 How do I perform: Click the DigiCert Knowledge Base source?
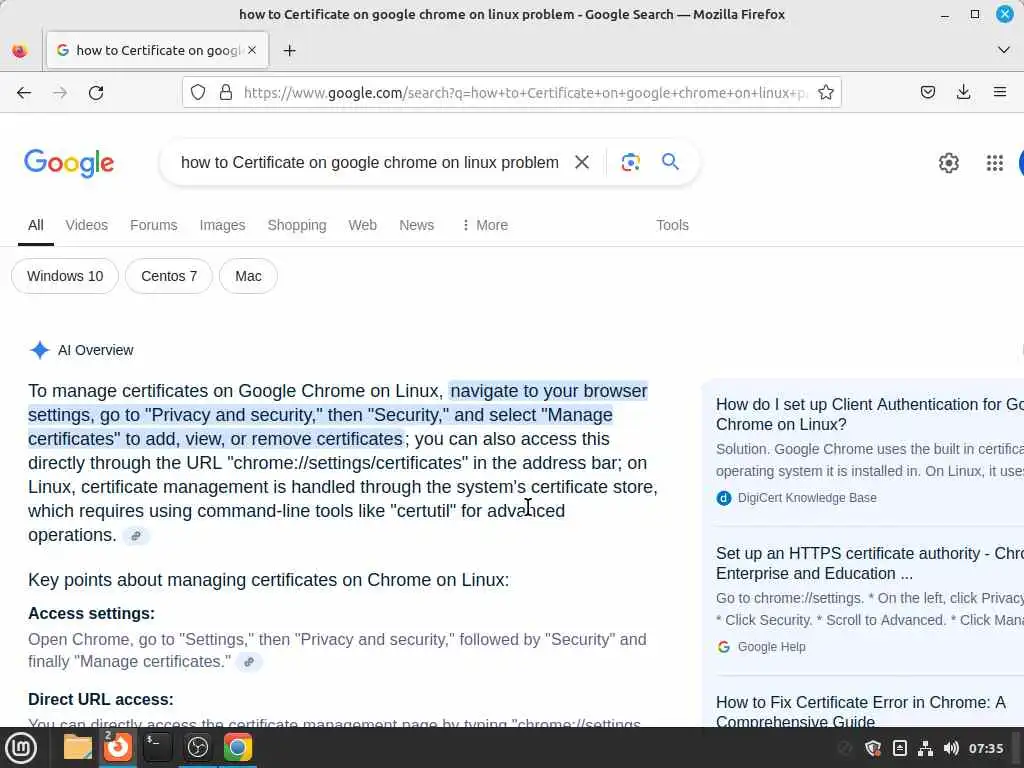[807, 498]
